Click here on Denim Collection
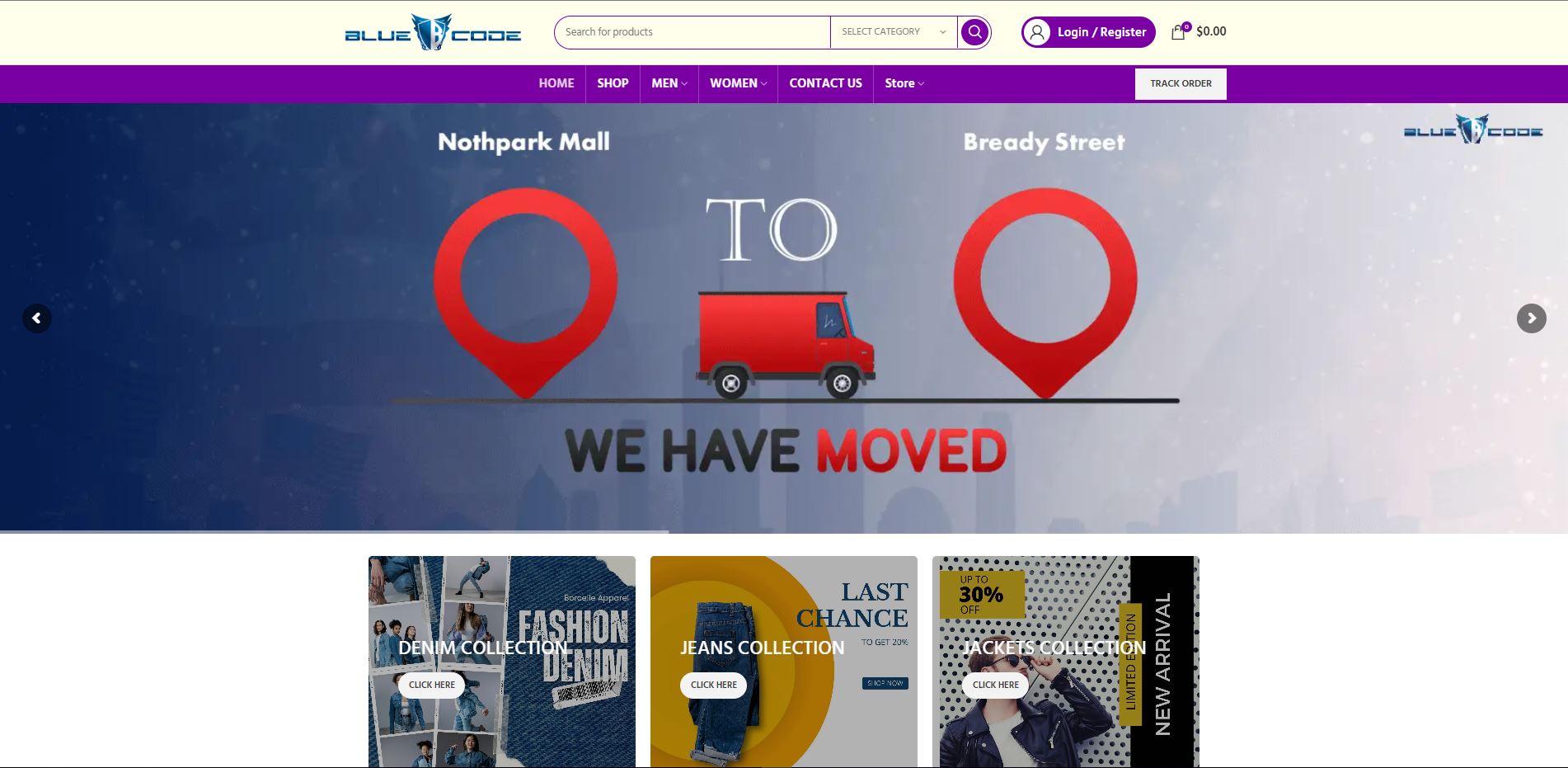The image size is (1568, 768). [432, 685]
